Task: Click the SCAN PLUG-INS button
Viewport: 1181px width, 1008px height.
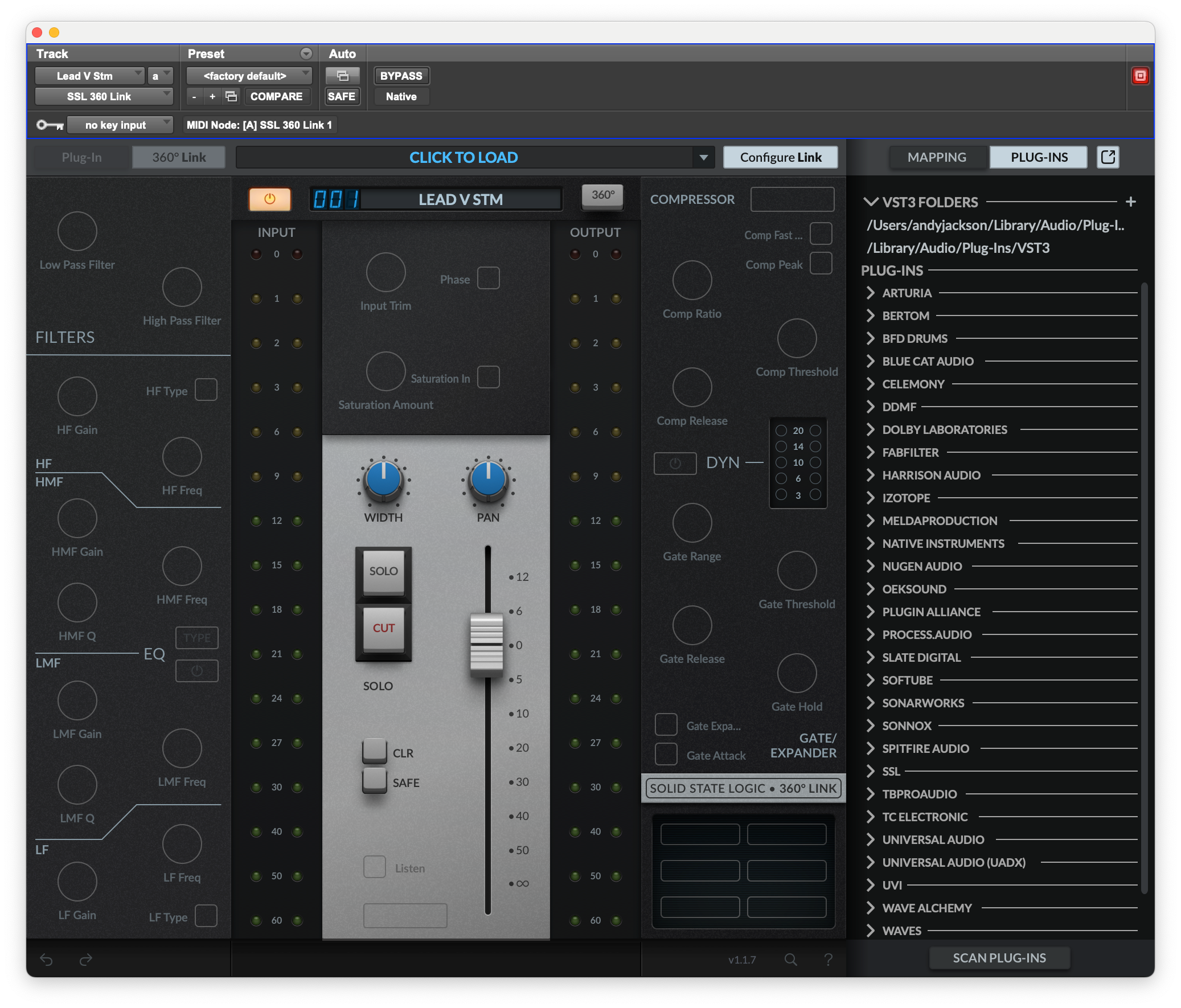Action: pos(999,958)
